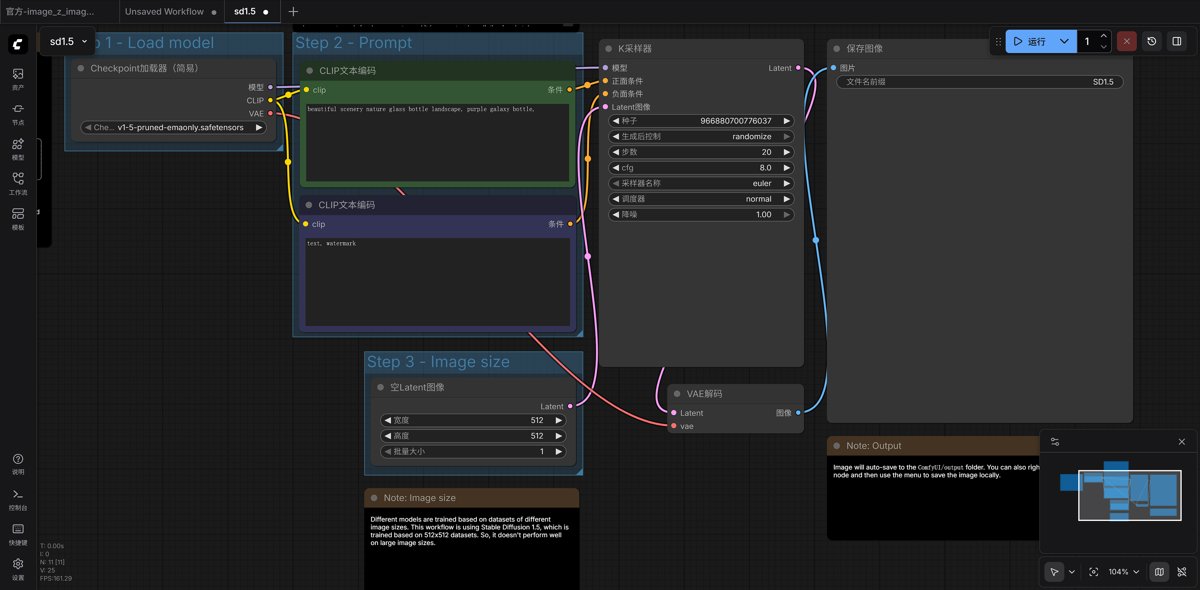Click the cfg 8.0 value slider

(x=701, y=168)
